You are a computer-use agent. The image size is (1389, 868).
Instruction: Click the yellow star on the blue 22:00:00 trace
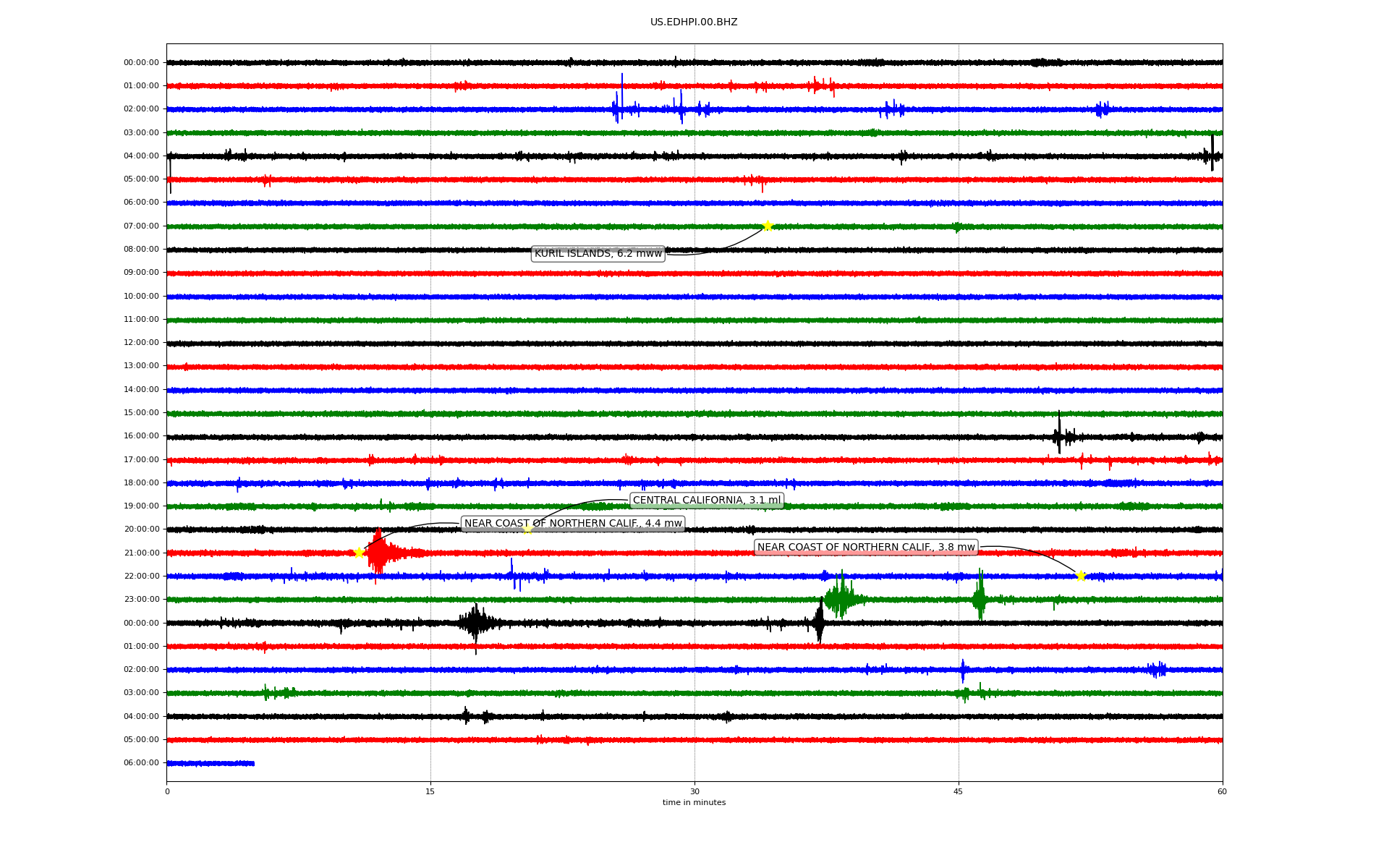pyautogui.click(x=1081, y=576)
